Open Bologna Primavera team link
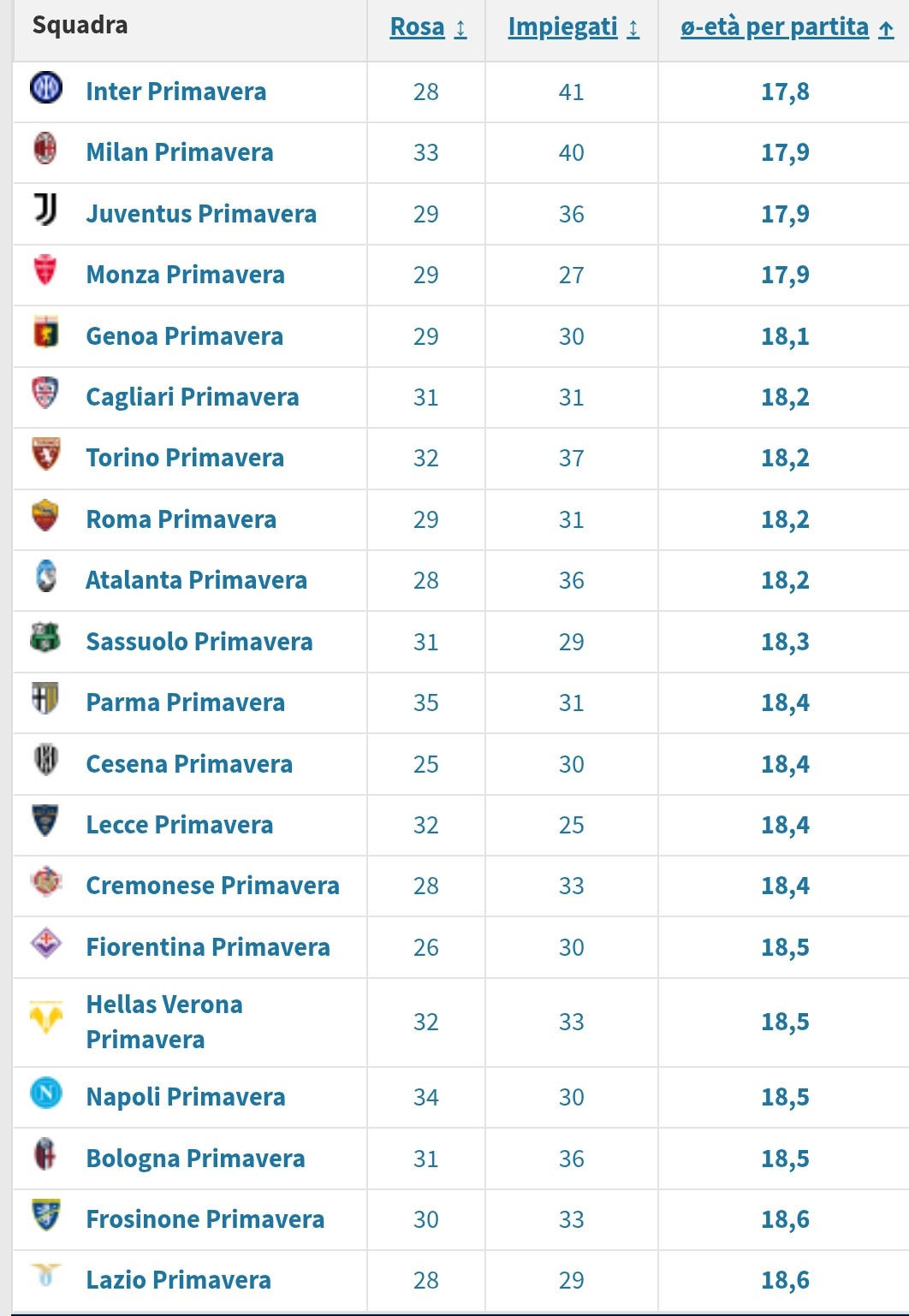The width and height of the screenshot is (909, 1316). pos(195,1159)
